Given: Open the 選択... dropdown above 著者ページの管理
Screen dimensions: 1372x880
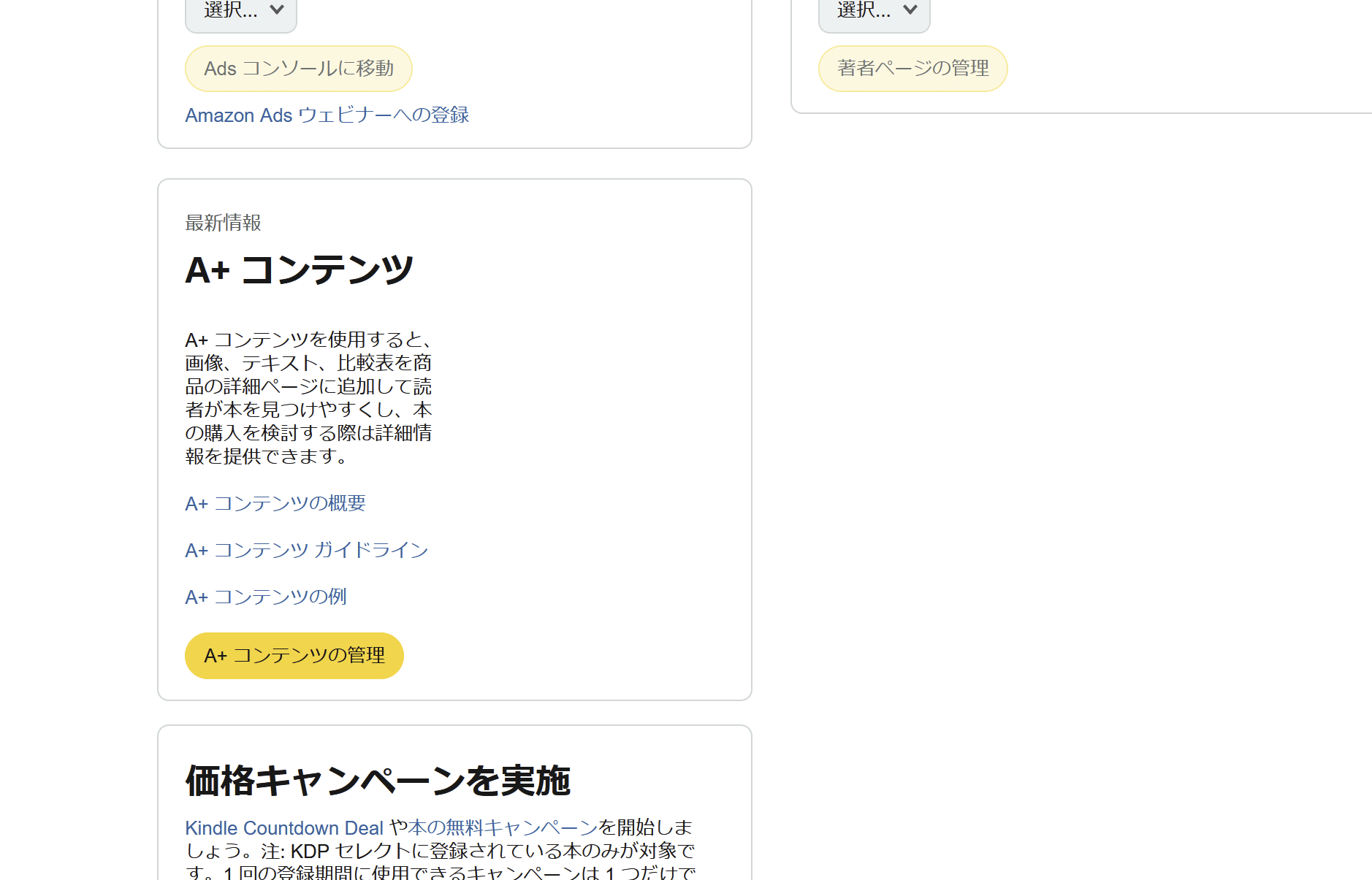Looking at the screenshot, I should [x=874, y=10].
